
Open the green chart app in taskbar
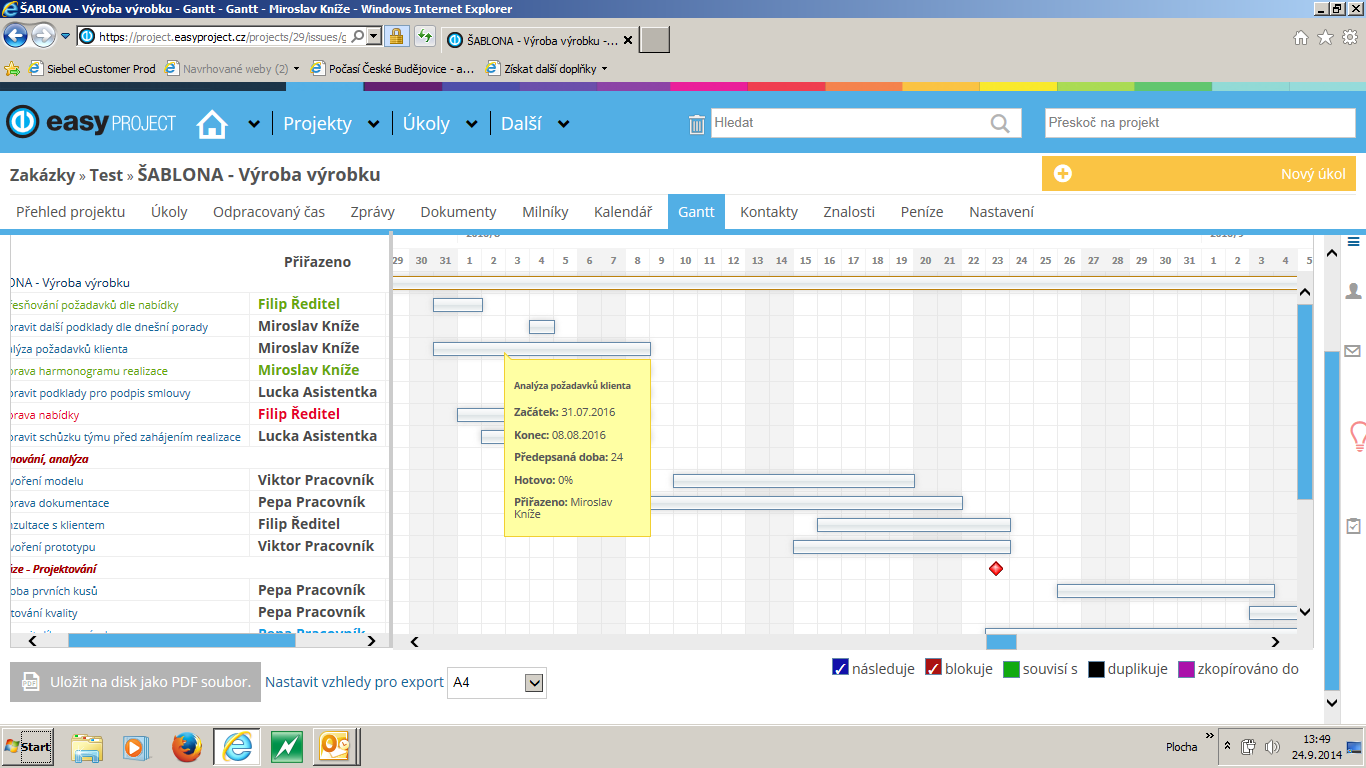pyautogui.click(x=287, y=747)
